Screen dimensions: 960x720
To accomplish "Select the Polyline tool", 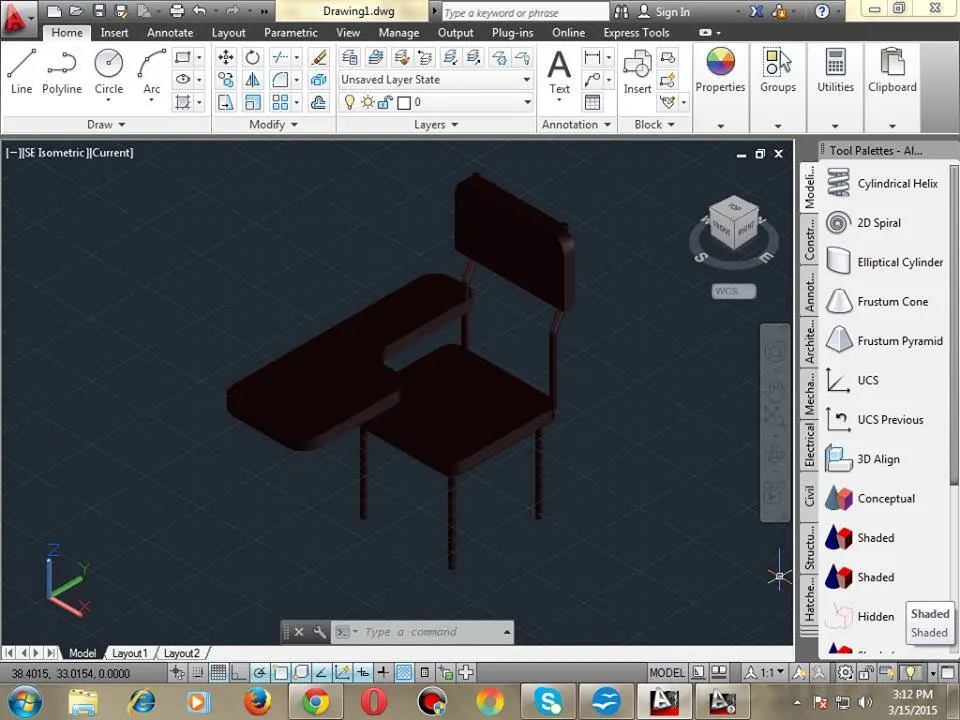I will pos(61,72).
